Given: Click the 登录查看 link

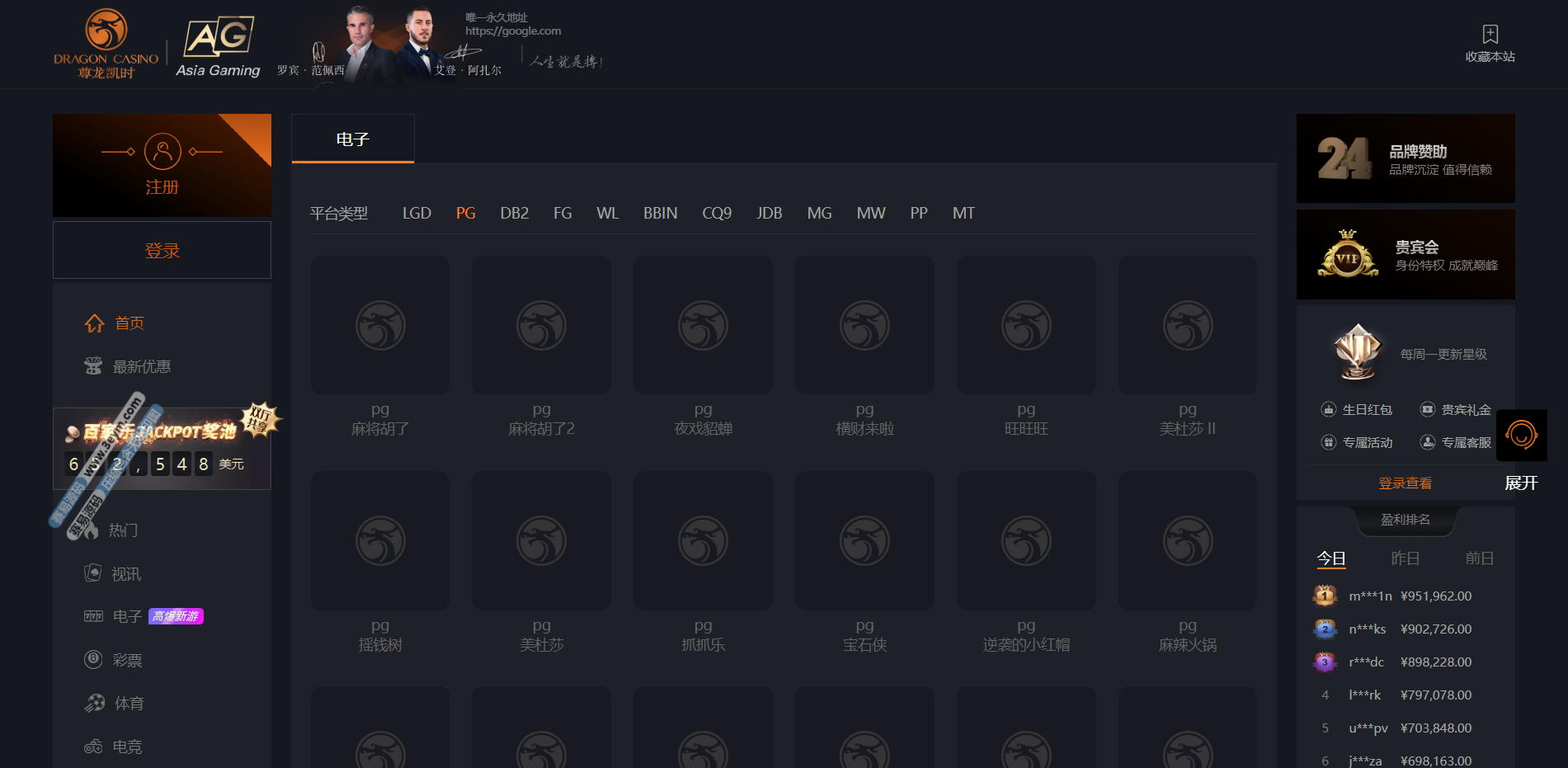Looking at the screenshot, I should [1405, 483].
